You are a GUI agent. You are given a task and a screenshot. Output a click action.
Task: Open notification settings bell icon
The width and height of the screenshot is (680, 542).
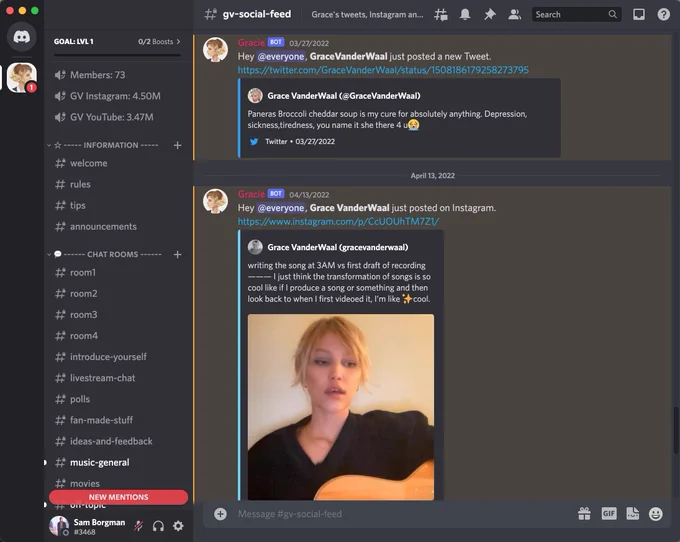[x=465, y=14]
